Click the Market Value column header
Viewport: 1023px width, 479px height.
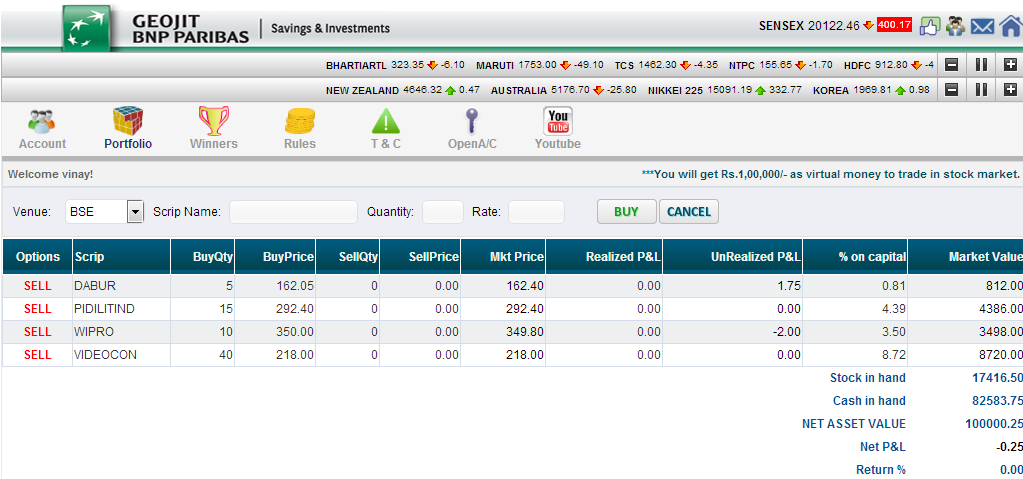966,256
